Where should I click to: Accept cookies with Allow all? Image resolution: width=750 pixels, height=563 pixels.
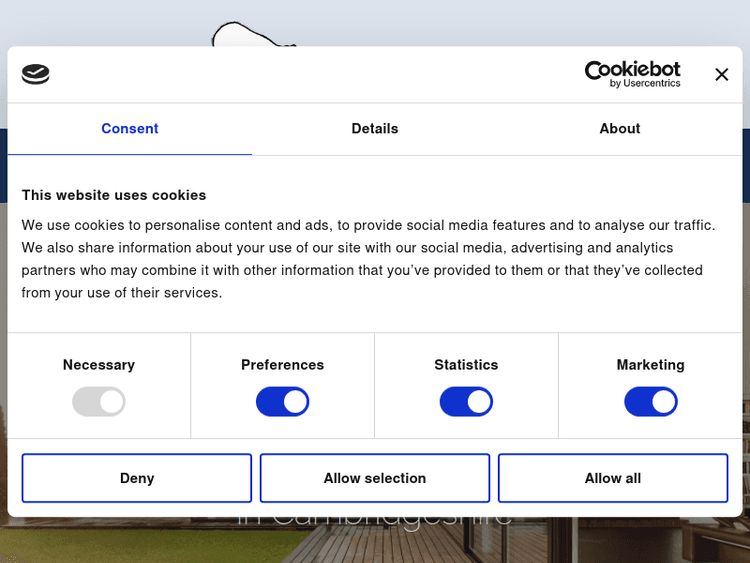pyautogui.click(x=613, y=478)
